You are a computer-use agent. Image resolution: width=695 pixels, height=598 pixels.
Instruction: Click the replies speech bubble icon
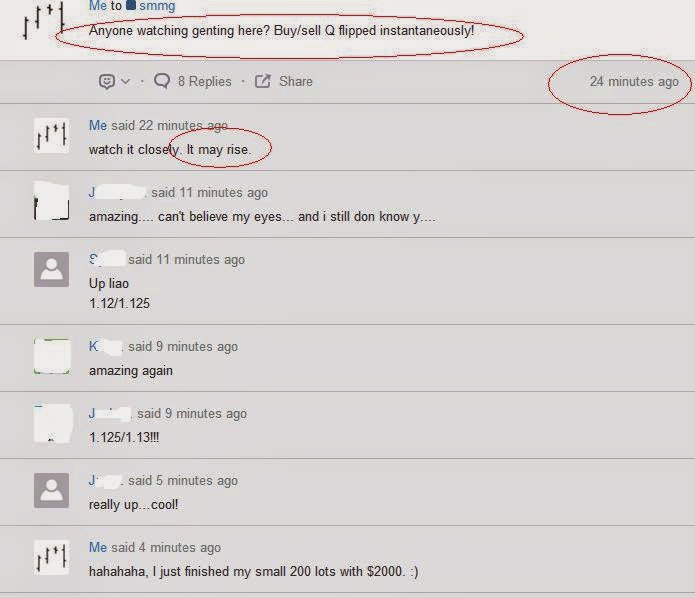[x=162, y=81]
